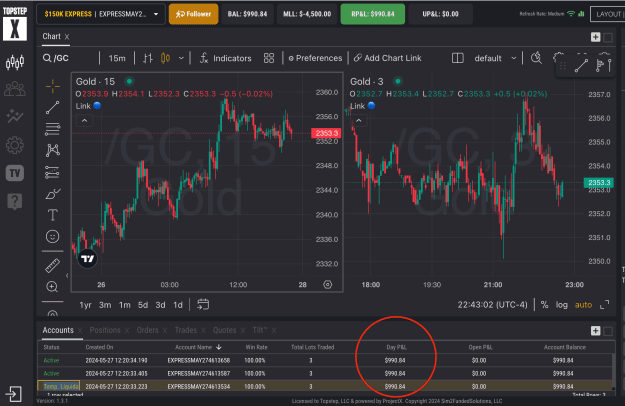
Task: Open settings gear in left sidebar
Action: coord(15,145)
